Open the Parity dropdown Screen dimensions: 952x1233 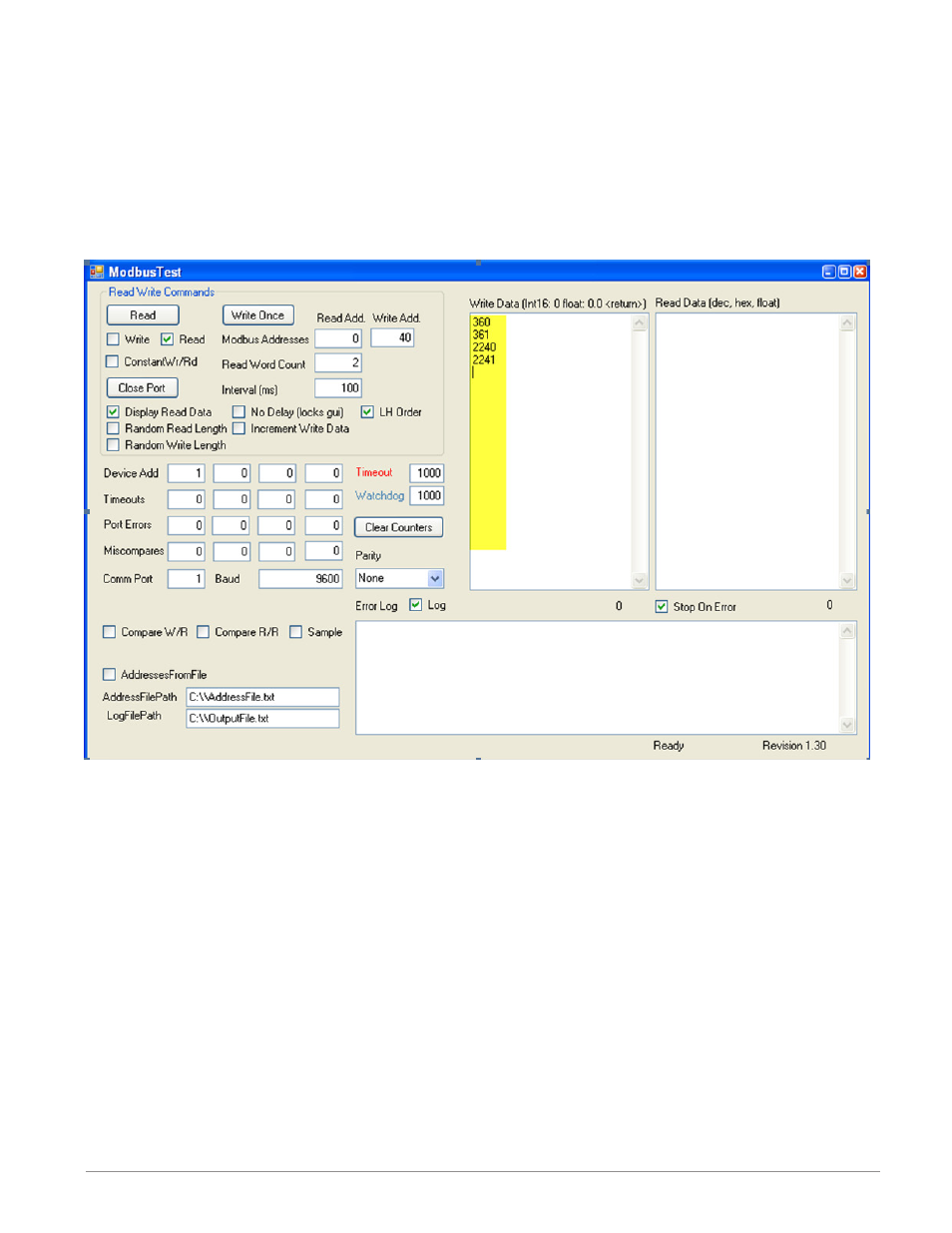[435, 579]
